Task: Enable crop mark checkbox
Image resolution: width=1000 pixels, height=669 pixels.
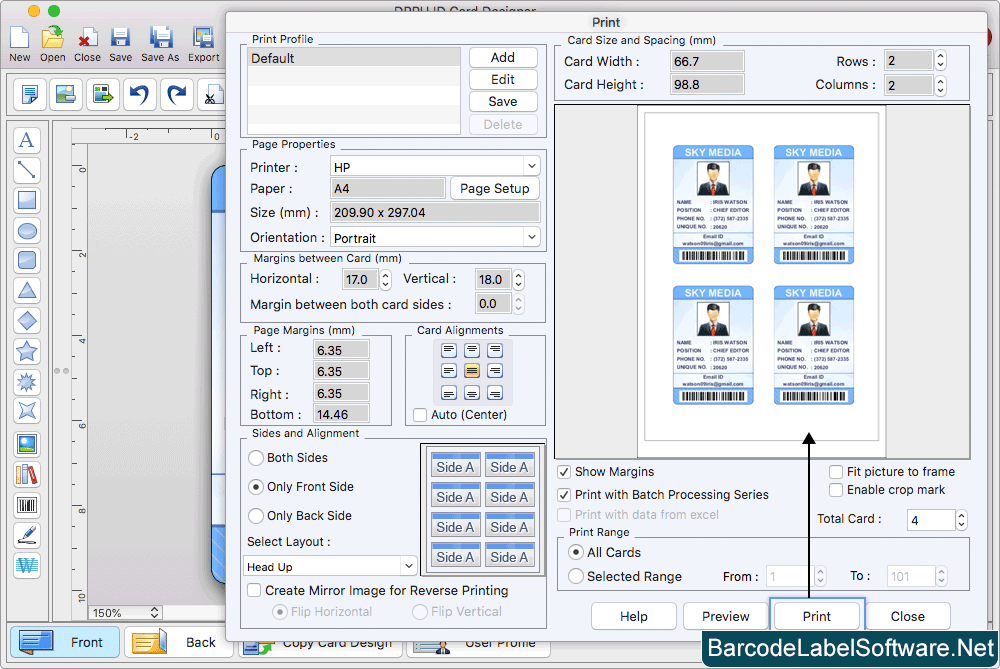Action: click(835, 490)
